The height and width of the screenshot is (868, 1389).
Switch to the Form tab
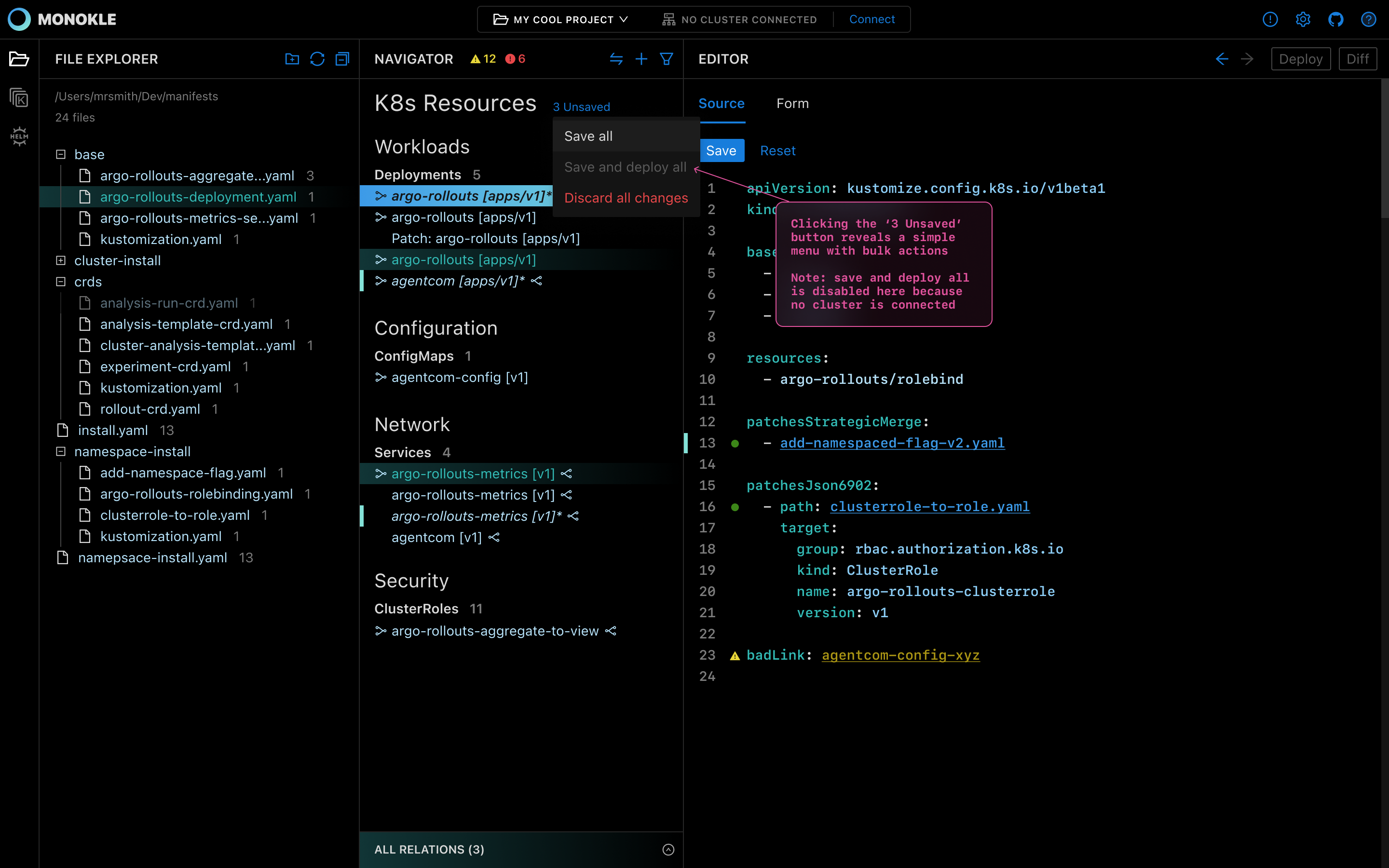click(x=792, y=103)
